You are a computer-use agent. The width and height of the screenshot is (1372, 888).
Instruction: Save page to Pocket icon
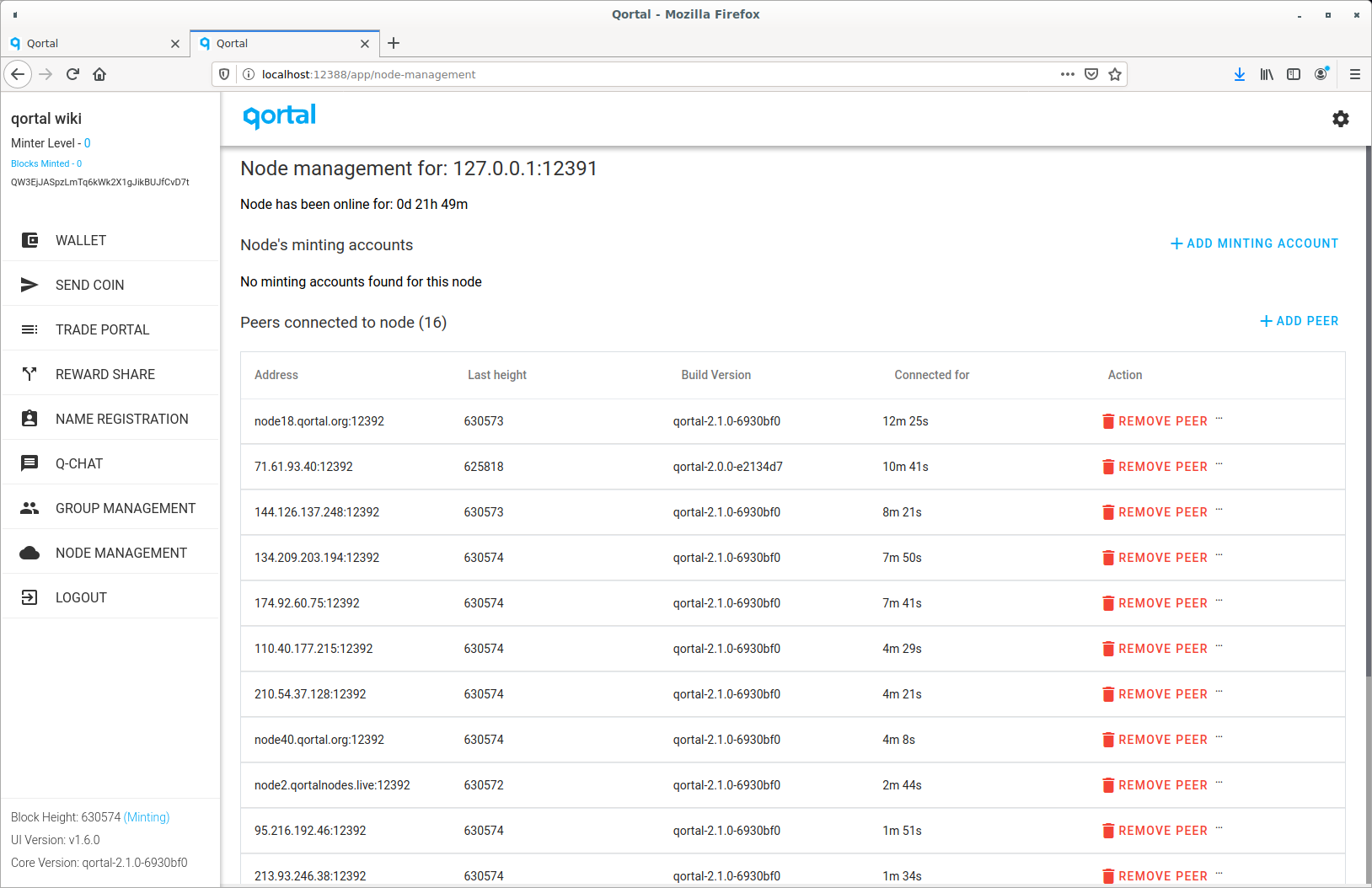click(x=1091, y=74)
